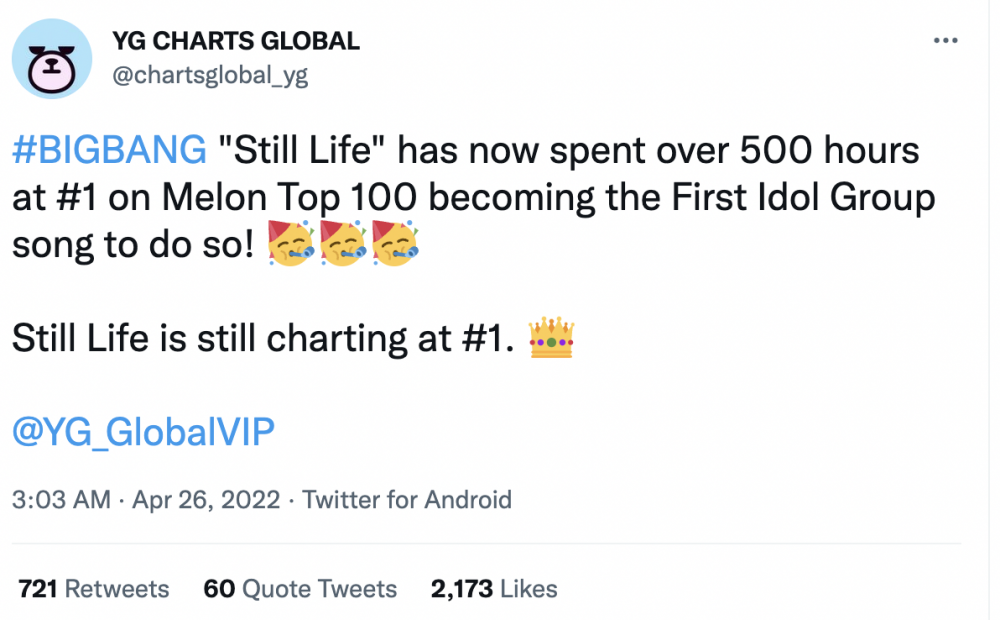Click the Apr 26, 2022 date

pyautogui.click(x=205, y=500)
